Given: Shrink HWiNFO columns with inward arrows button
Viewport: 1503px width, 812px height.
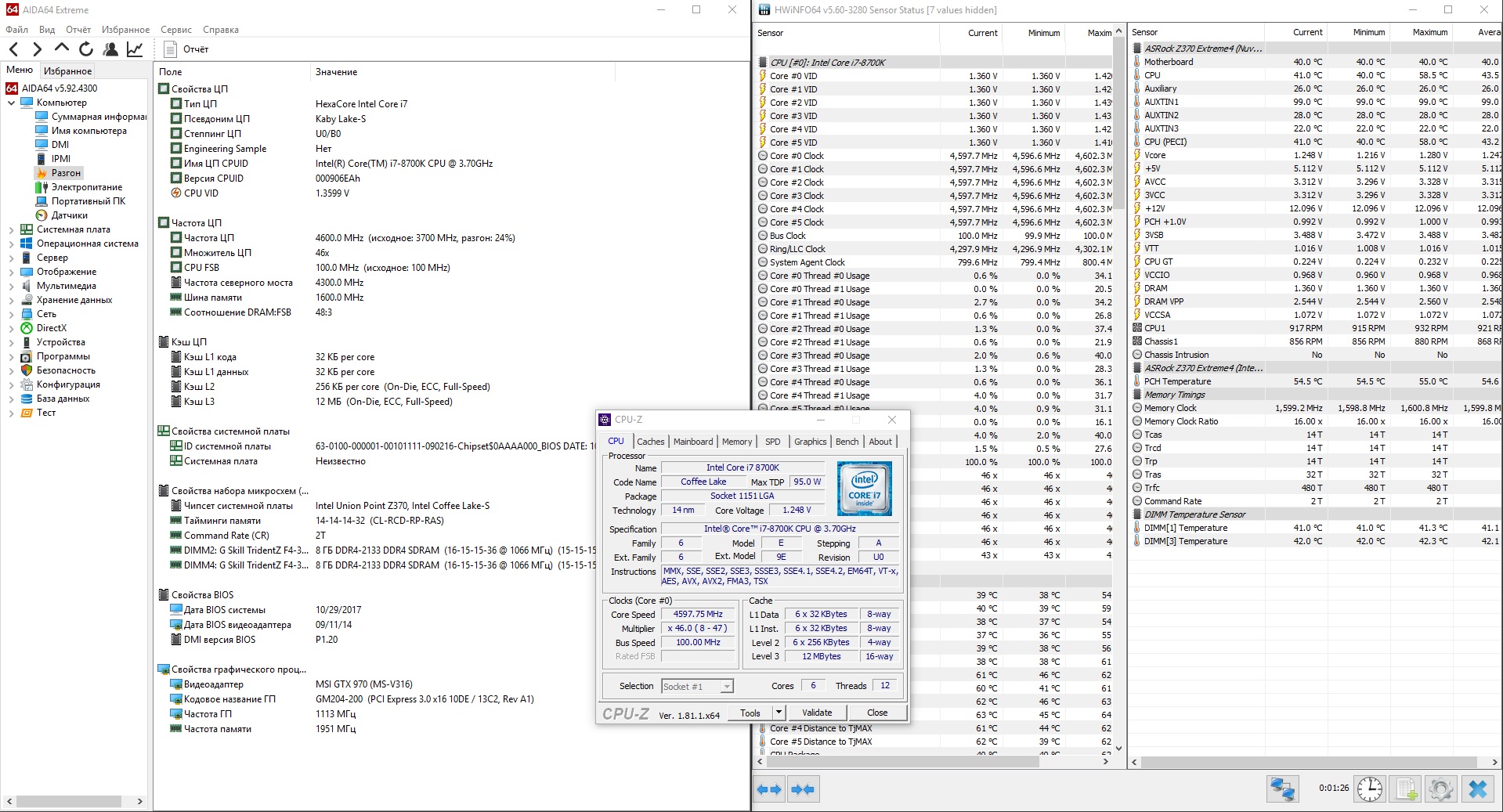Looking at the screenshot, I should pyautogui.click(x=803, y=789).
